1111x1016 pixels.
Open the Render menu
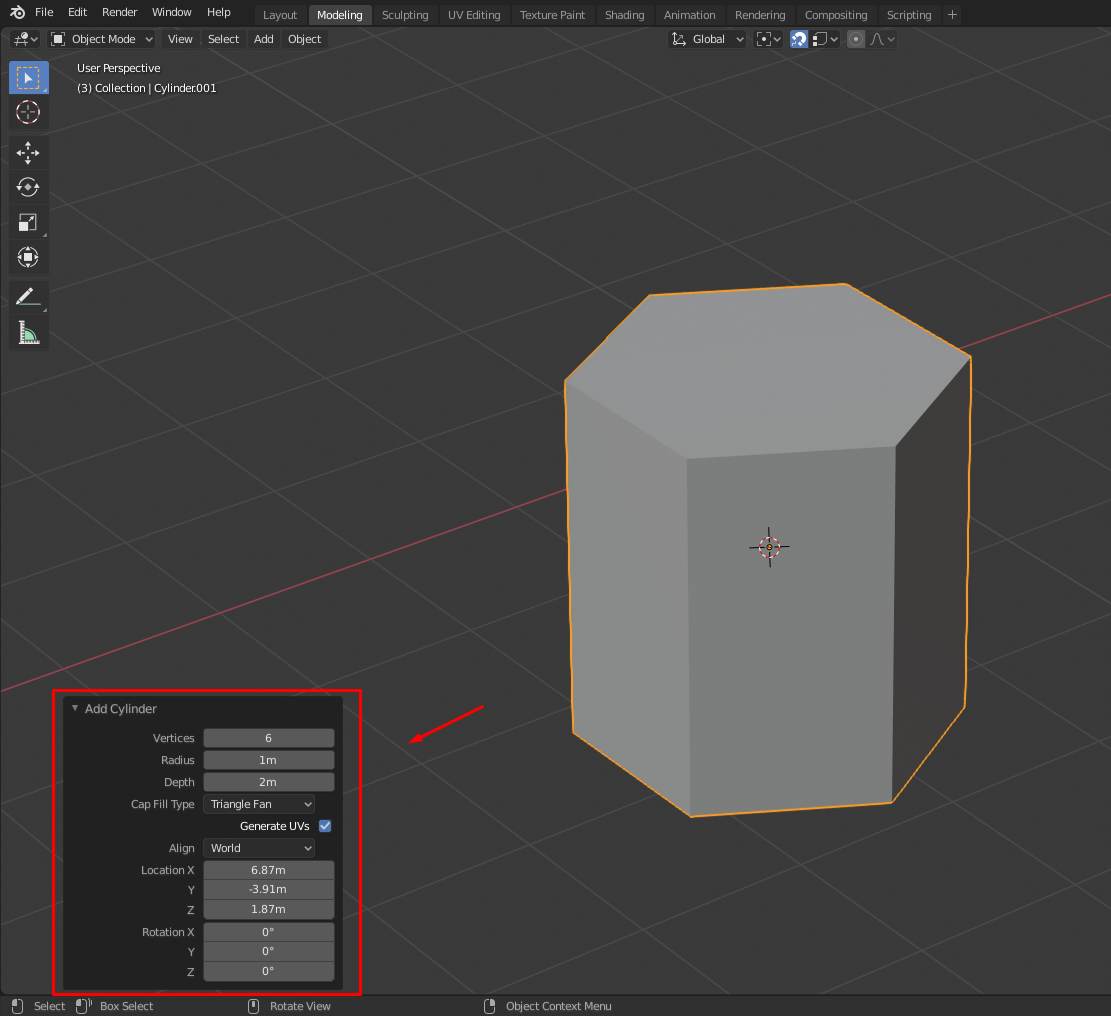pos(120,12)
